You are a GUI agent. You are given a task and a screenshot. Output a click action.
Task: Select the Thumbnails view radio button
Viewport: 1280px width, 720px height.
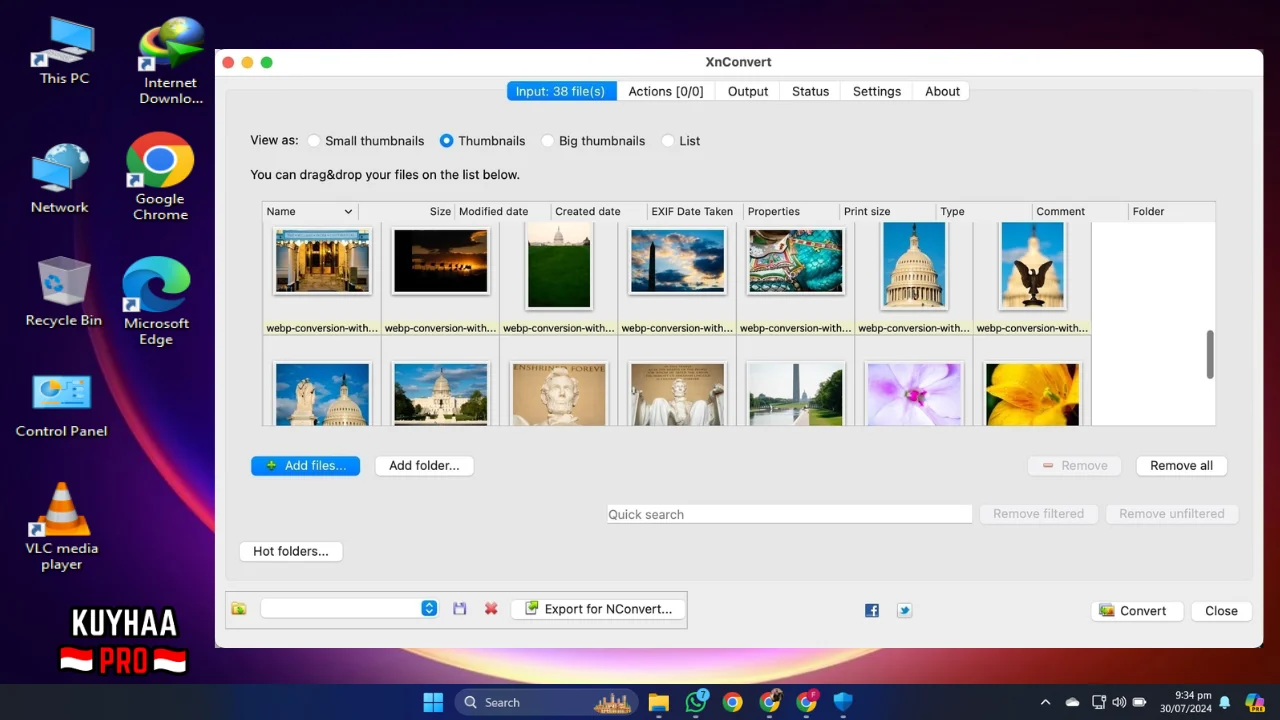(447, 141)
